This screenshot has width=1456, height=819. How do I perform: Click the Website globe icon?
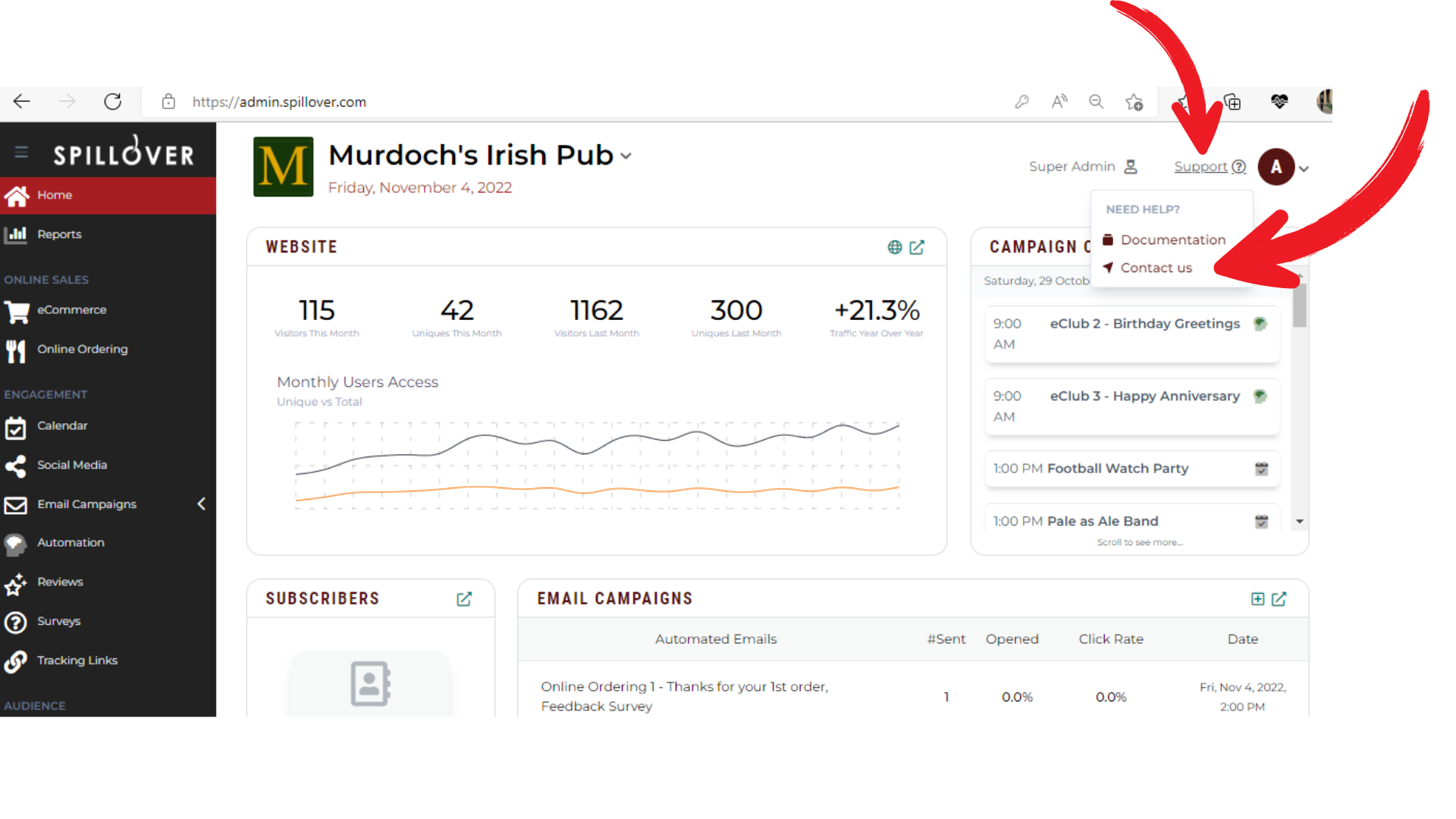point(895,247)
